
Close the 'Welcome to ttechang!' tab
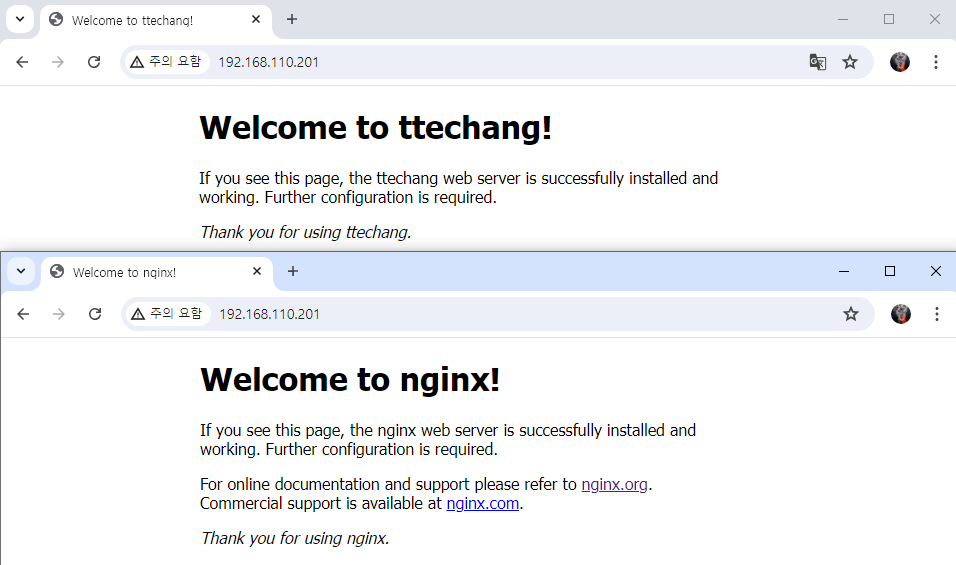coord(256,20)
